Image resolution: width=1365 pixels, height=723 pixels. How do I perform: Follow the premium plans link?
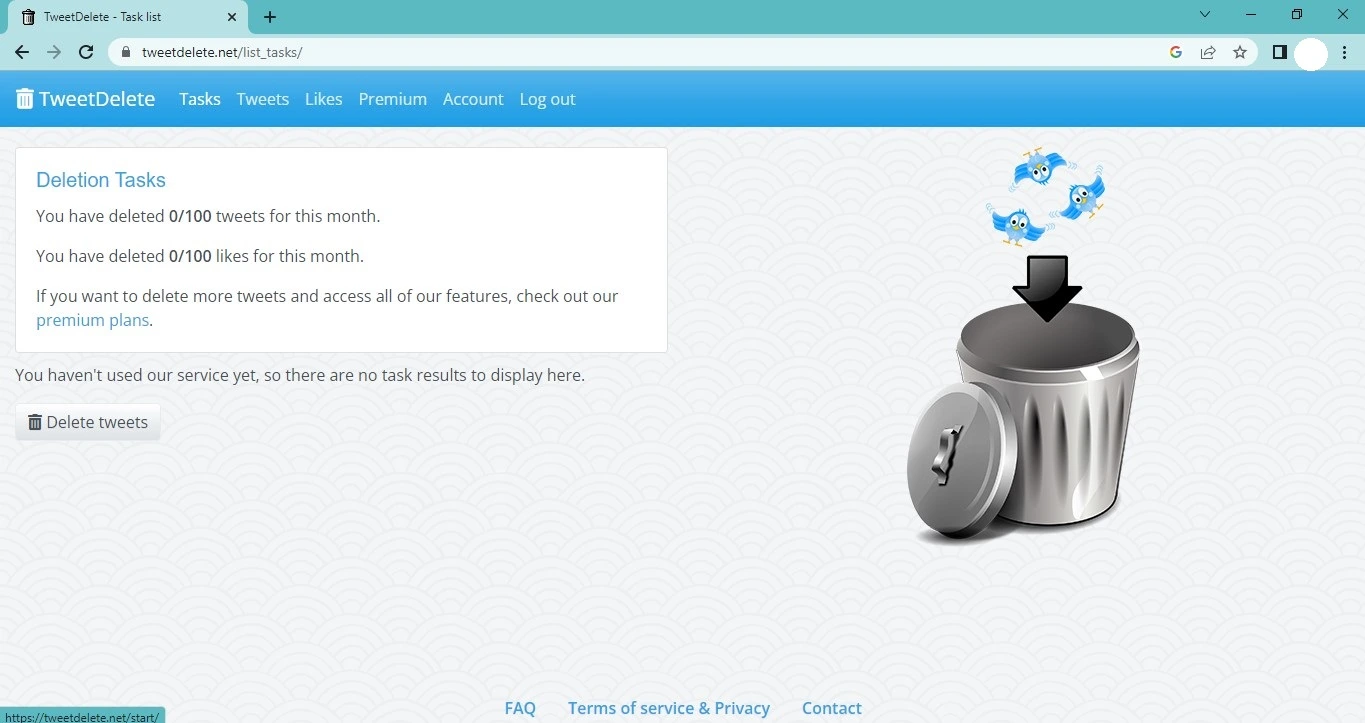coord(92,320)
